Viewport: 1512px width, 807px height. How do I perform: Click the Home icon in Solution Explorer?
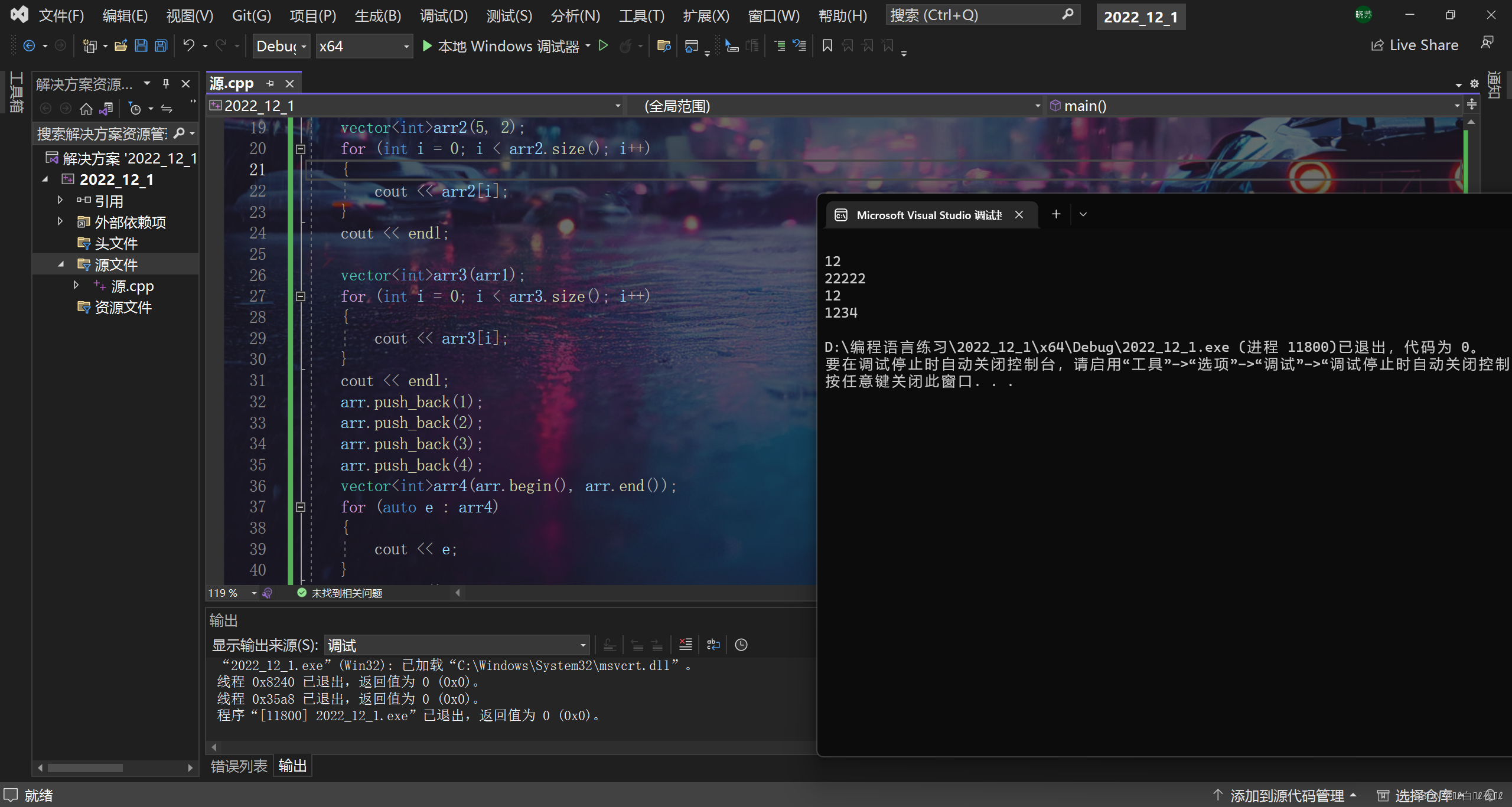coord(86,109)
